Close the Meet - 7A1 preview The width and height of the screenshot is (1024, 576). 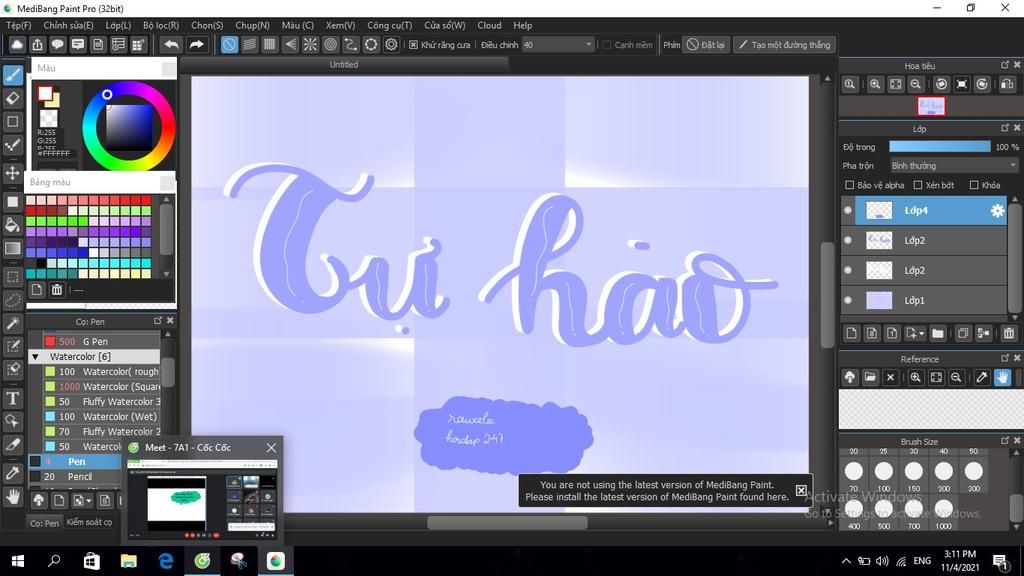pyautogui.click(x=271, y=447)
